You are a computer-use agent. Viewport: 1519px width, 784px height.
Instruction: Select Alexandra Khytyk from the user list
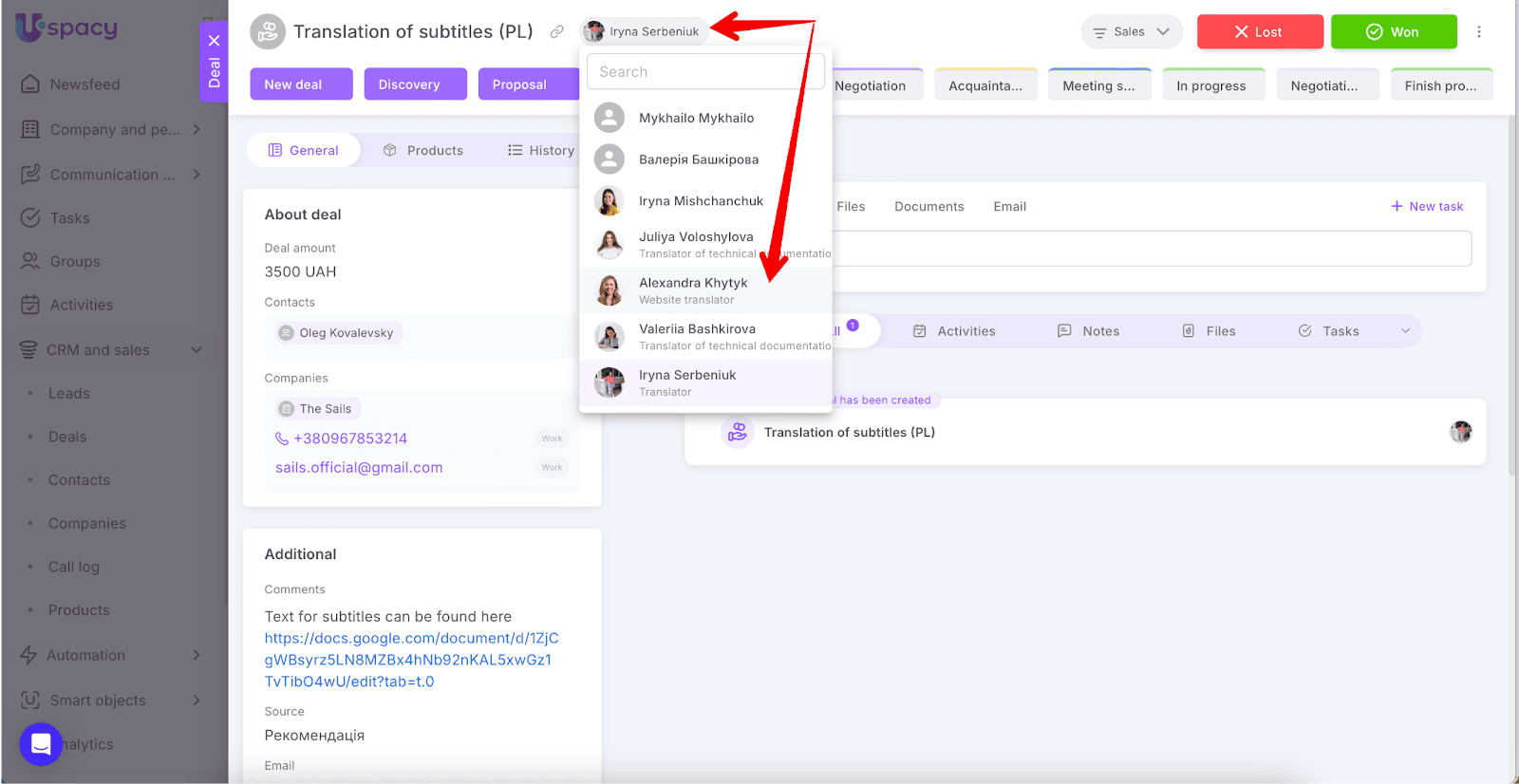click(693, 290)
